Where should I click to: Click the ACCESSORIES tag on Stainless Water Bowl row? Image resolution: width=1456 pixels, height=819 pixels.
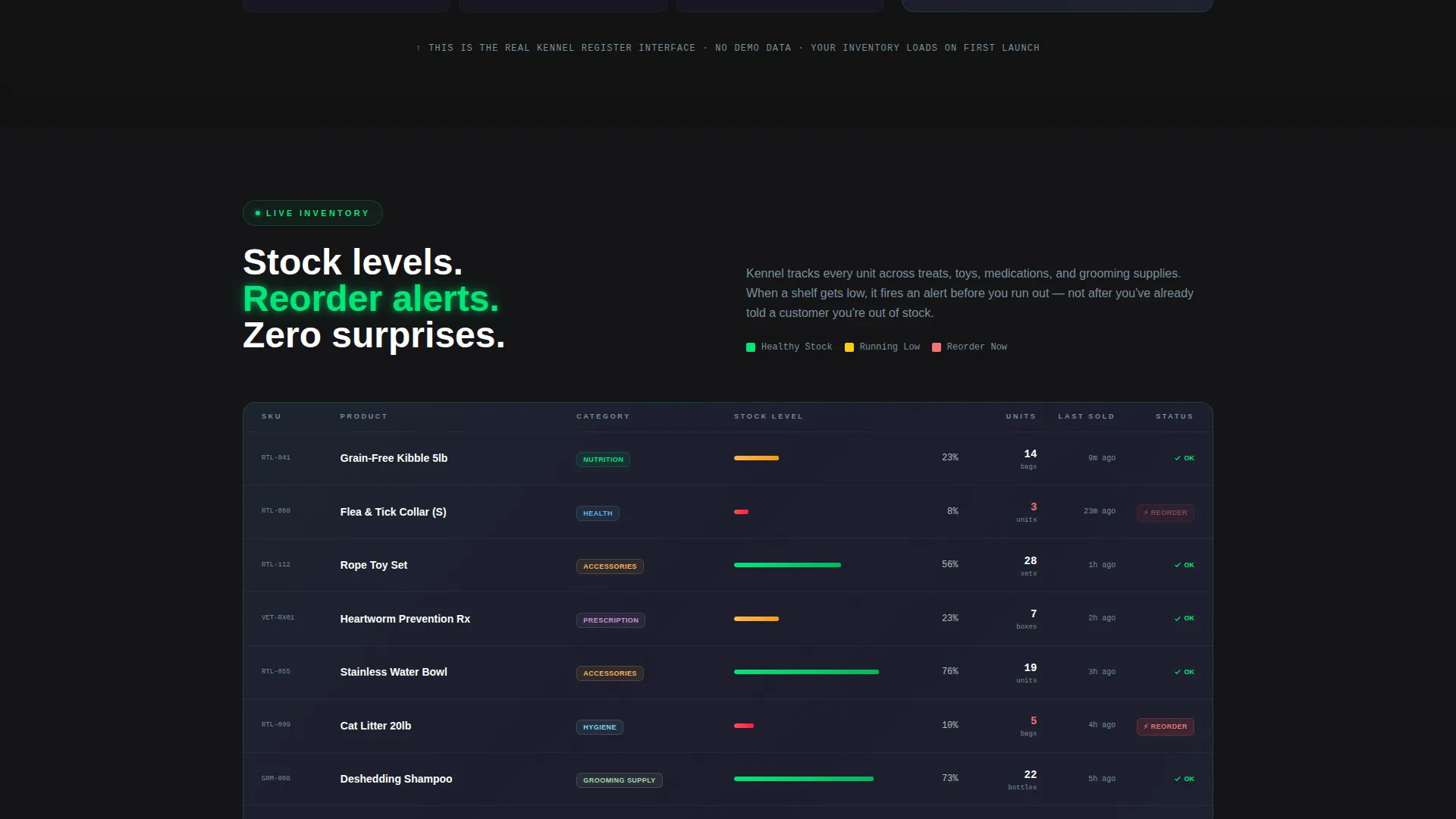610,673
